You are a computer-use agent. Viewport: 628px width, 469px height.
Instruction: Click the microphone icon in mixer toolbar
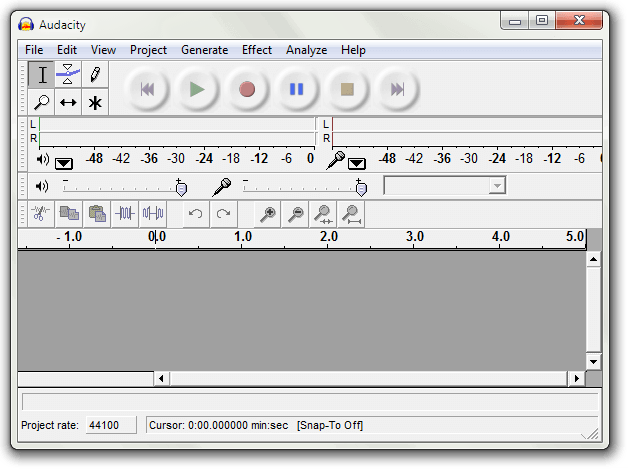point(221,187)
